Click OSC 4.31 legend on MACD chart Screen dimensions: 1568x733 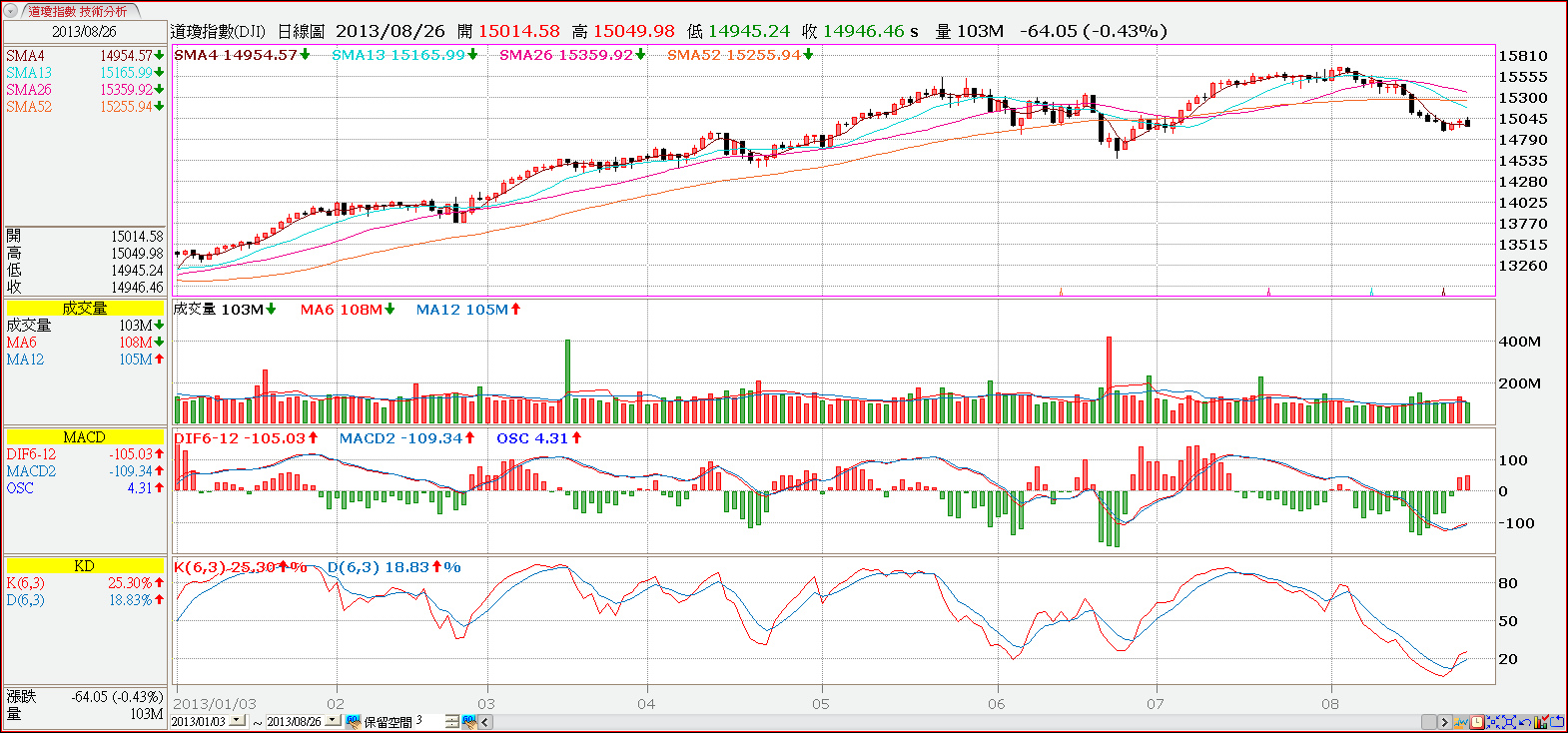click(538, 438)
